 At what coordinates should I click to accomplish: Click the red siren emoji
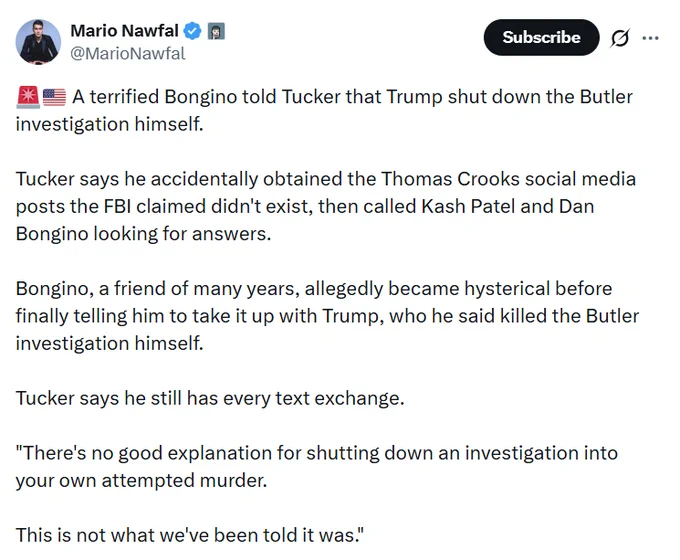(x=28, y=97)
